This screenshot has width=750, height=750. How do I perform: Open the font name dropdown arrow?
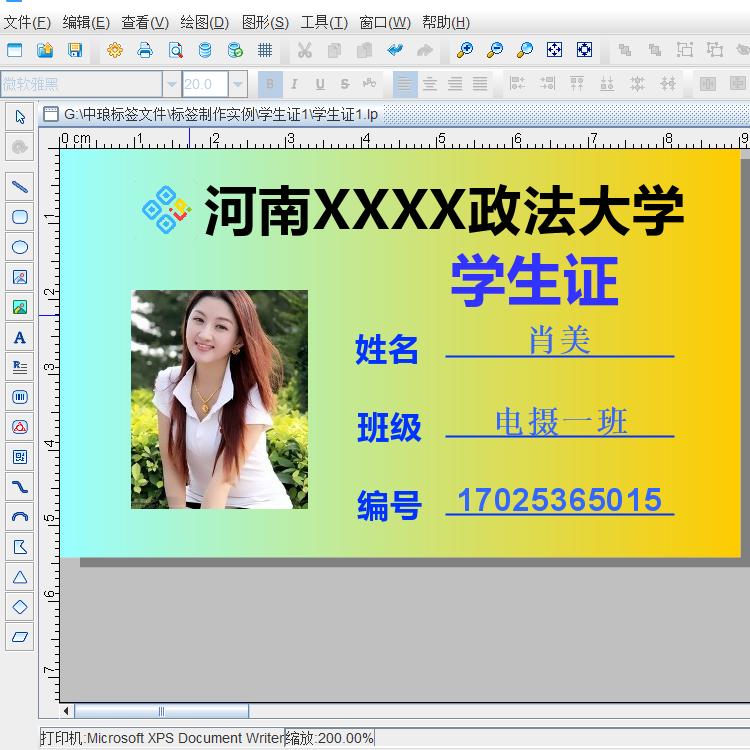[x=172, y=84]
